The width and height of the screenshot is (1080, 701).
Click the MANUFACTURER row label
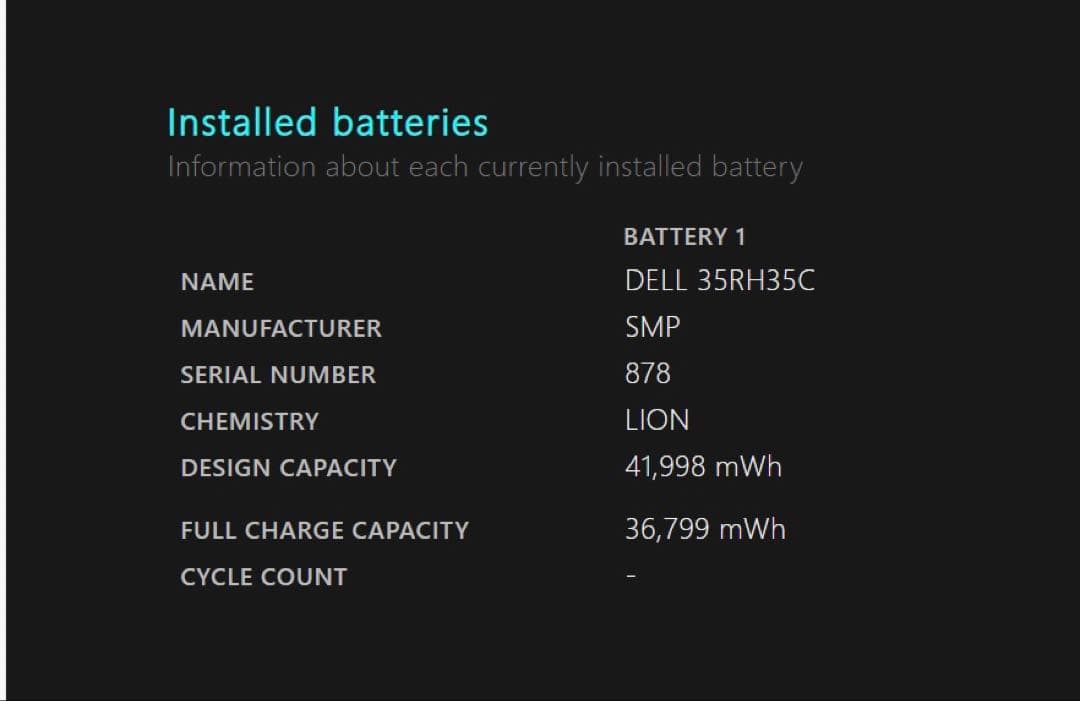[x=281, y=328]
